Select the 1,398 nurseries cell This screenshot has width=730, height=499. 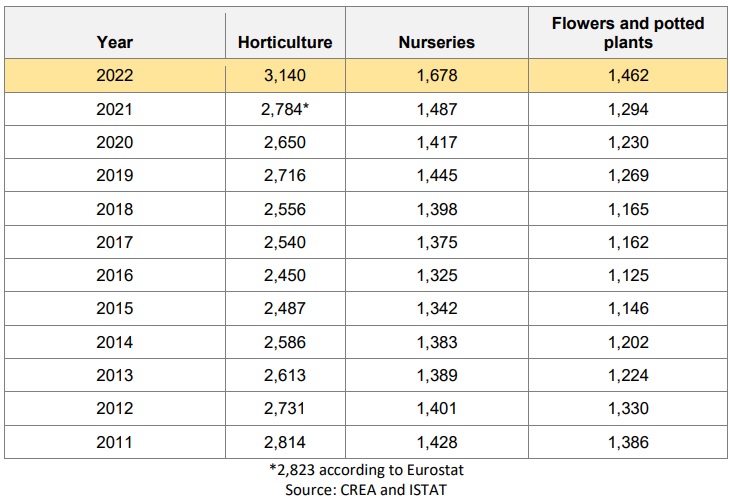pyautogui.click(x=437, y=209)
